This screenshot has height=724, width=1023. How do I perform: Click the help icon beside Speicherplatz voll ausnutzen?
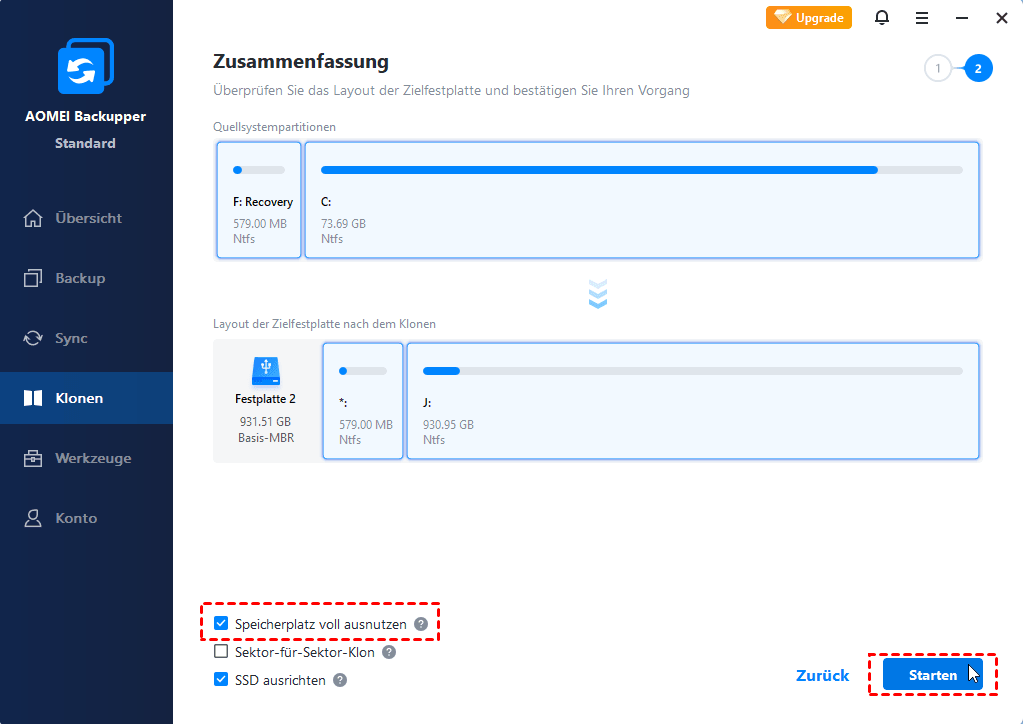421,624
